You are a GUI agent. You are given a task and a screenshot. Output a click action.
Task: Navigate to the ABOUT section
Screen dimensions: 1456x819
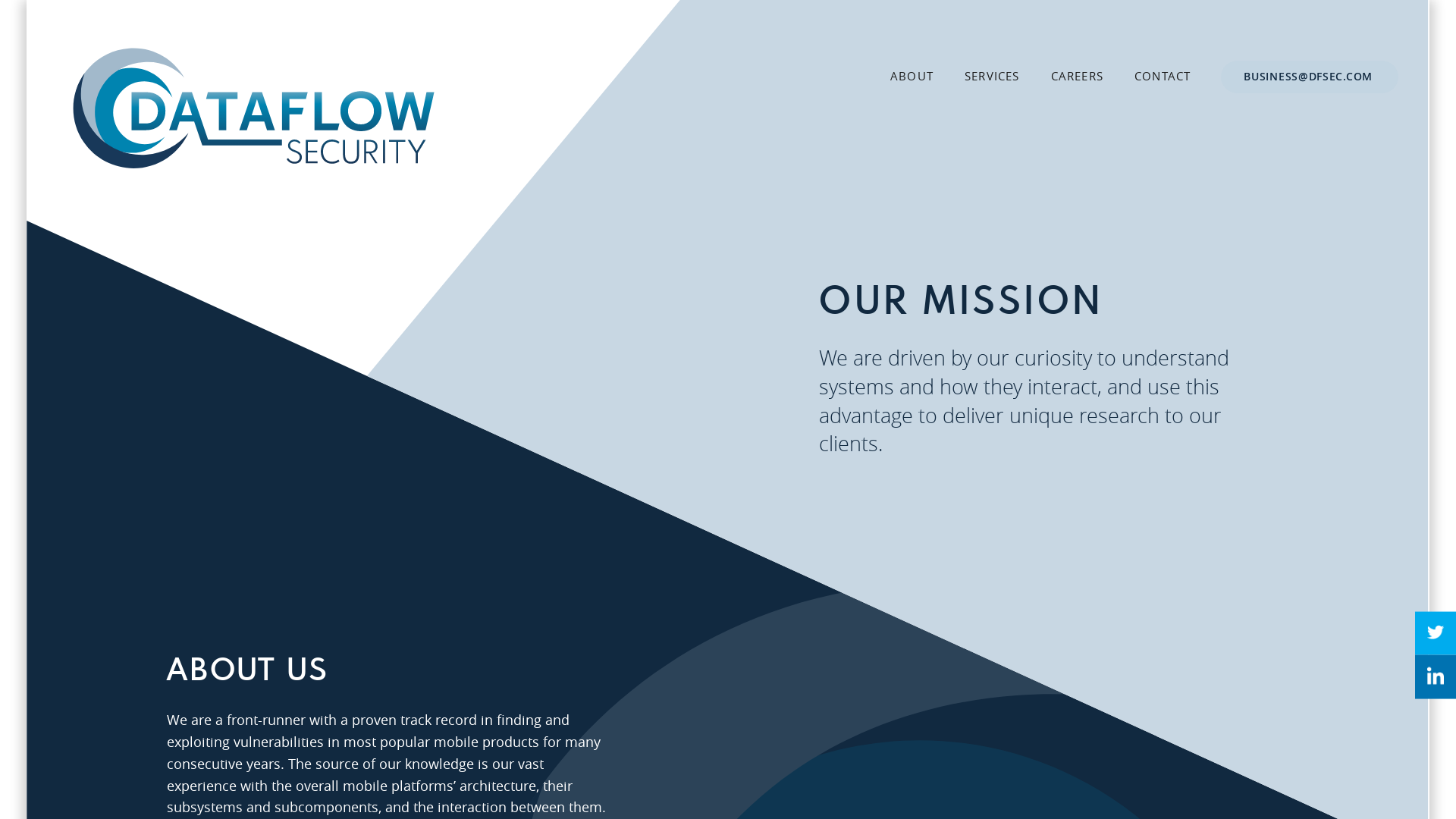click(912, 76)
